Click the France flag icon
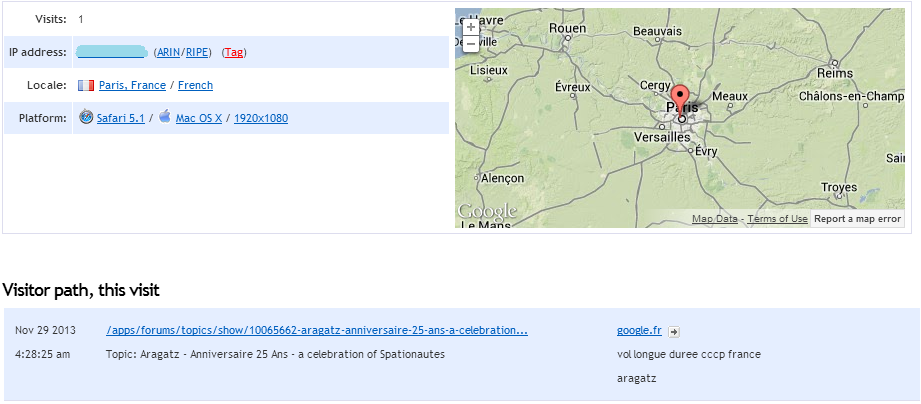The height and width of the screenshot is (404, 921). pos(86,85)
